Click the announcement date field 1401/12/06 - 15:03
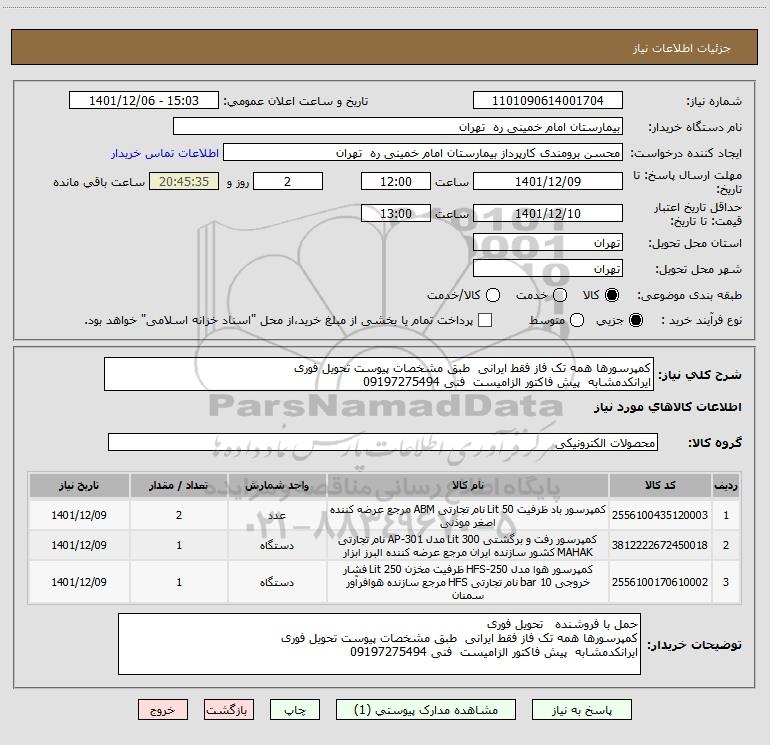The image size is (770, 745). click(x=144, y=101)
